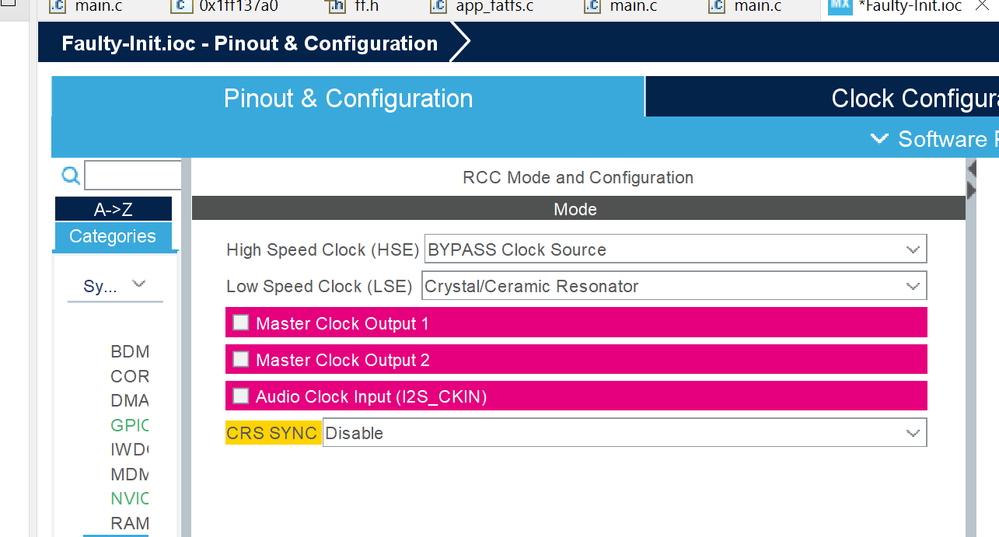Click the yellow CRS SYNC label
999x537 pixels.
pos(272,433)
